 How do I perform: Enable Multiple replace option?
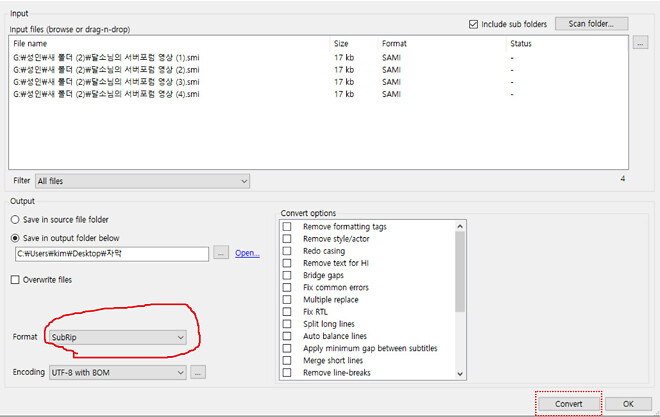(287, 300)
